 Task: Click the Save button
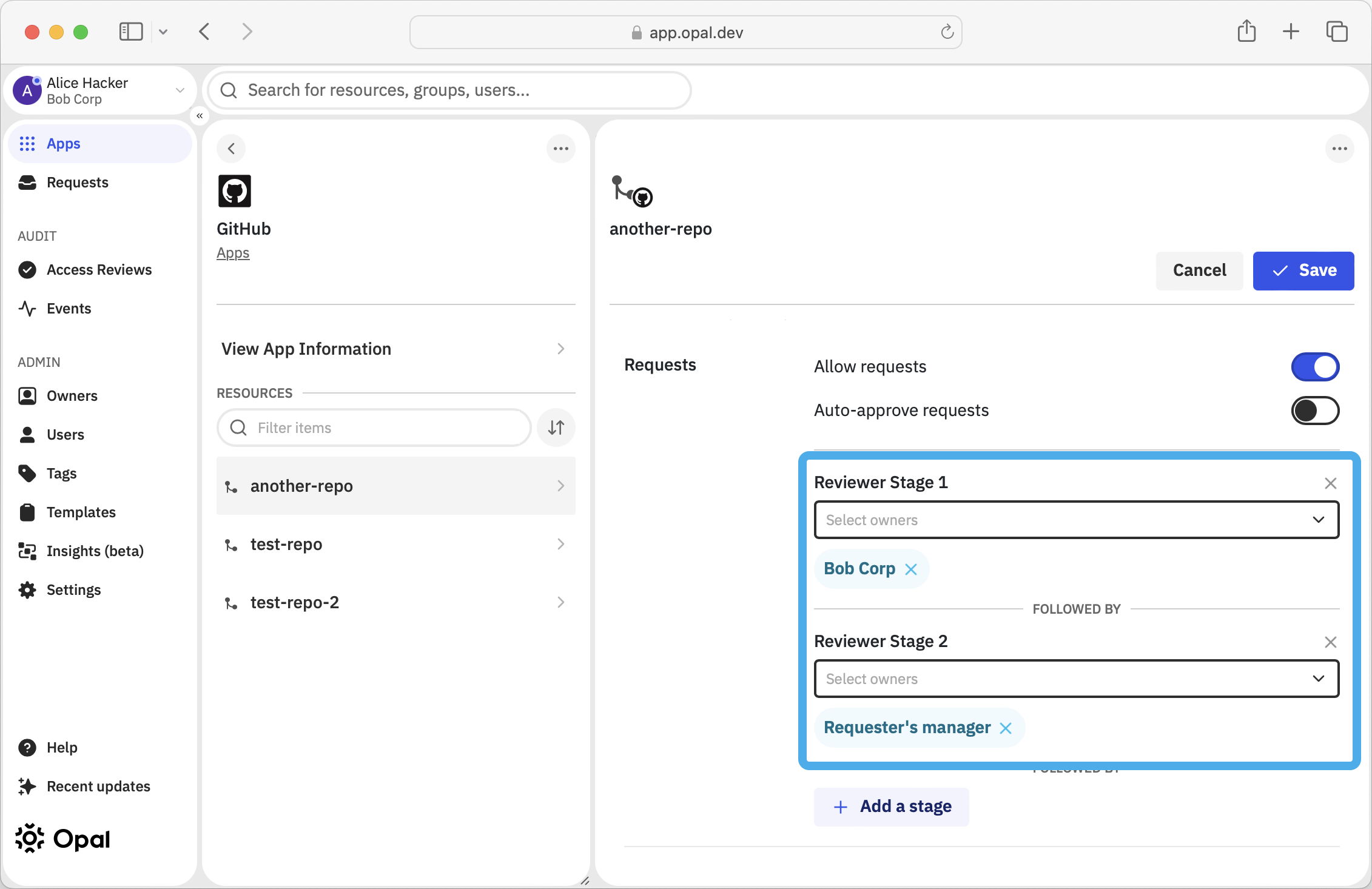(1303, 270)
